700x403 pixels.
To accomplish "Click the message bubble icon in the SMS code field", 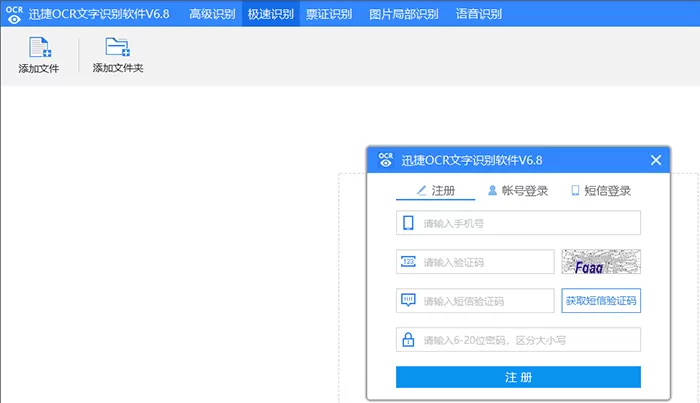I will (408, 300).
